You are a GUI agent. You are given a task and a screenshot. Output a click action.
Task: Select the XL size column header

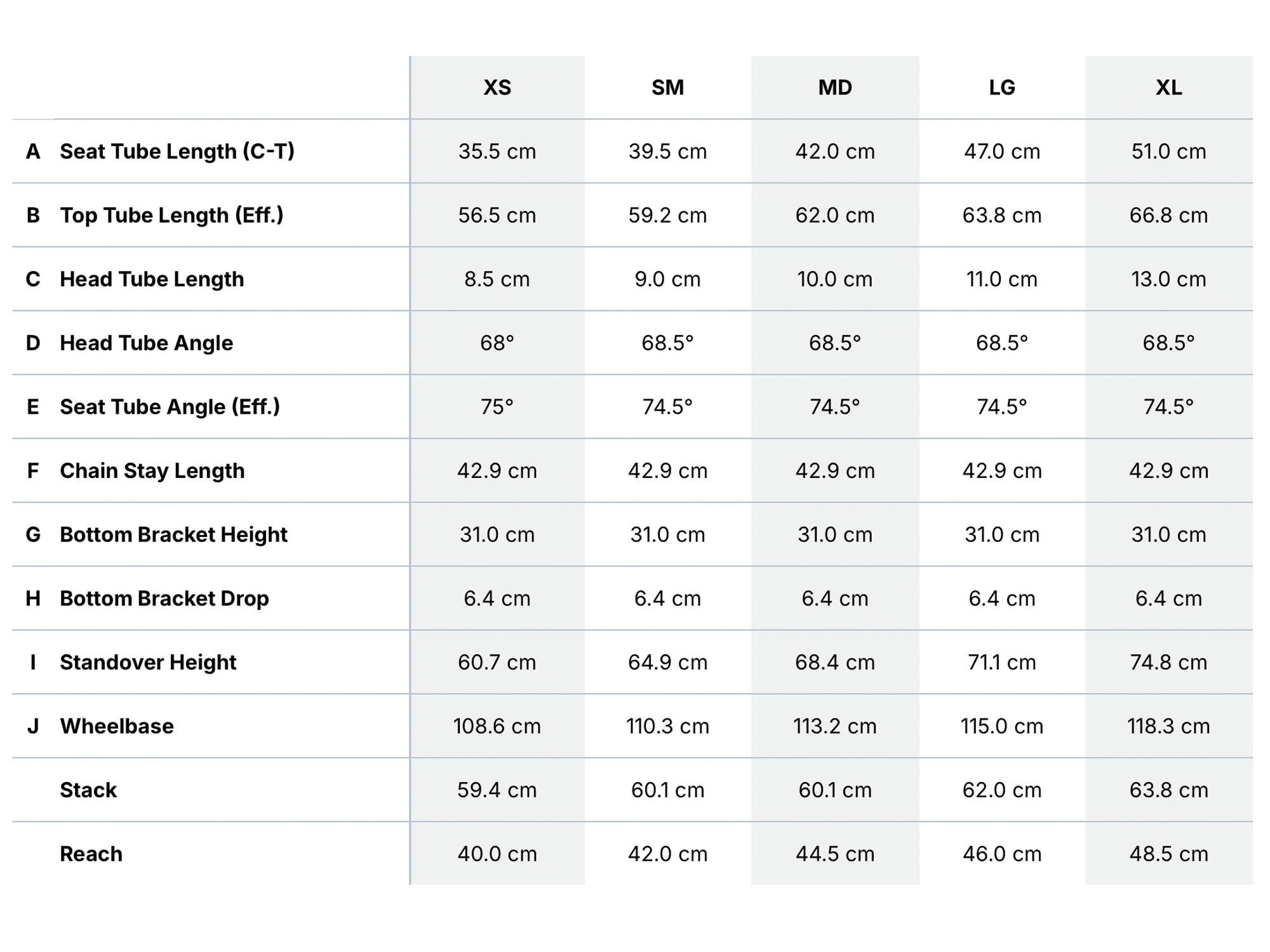1168,88
